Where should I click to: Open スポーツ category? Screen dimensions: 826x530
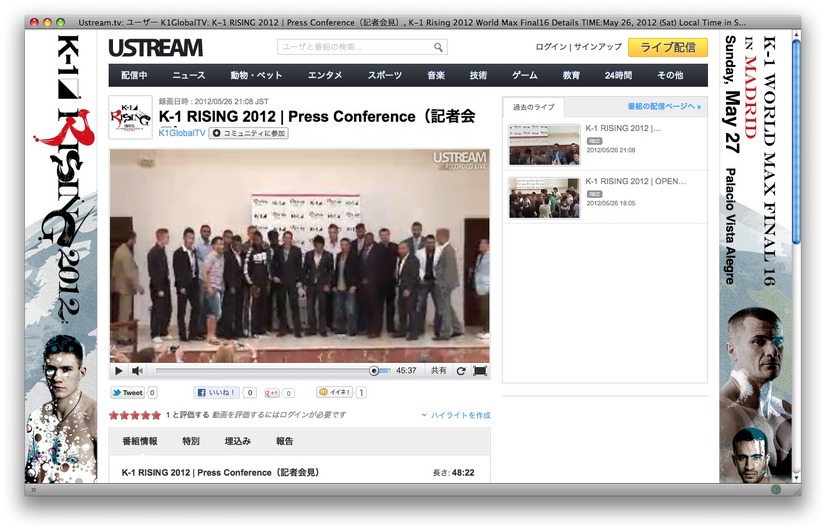pyautogui.click(x=385, y=75)
